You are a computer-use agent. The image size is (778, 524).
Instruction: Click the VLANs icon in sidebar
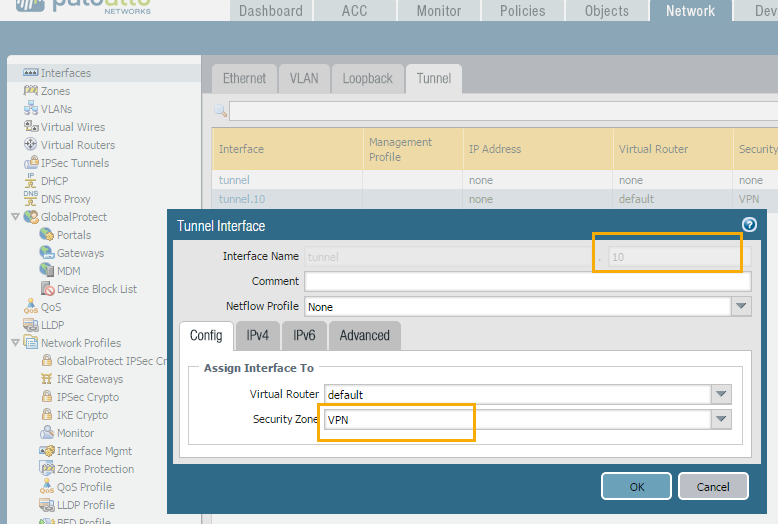(30, 109)
